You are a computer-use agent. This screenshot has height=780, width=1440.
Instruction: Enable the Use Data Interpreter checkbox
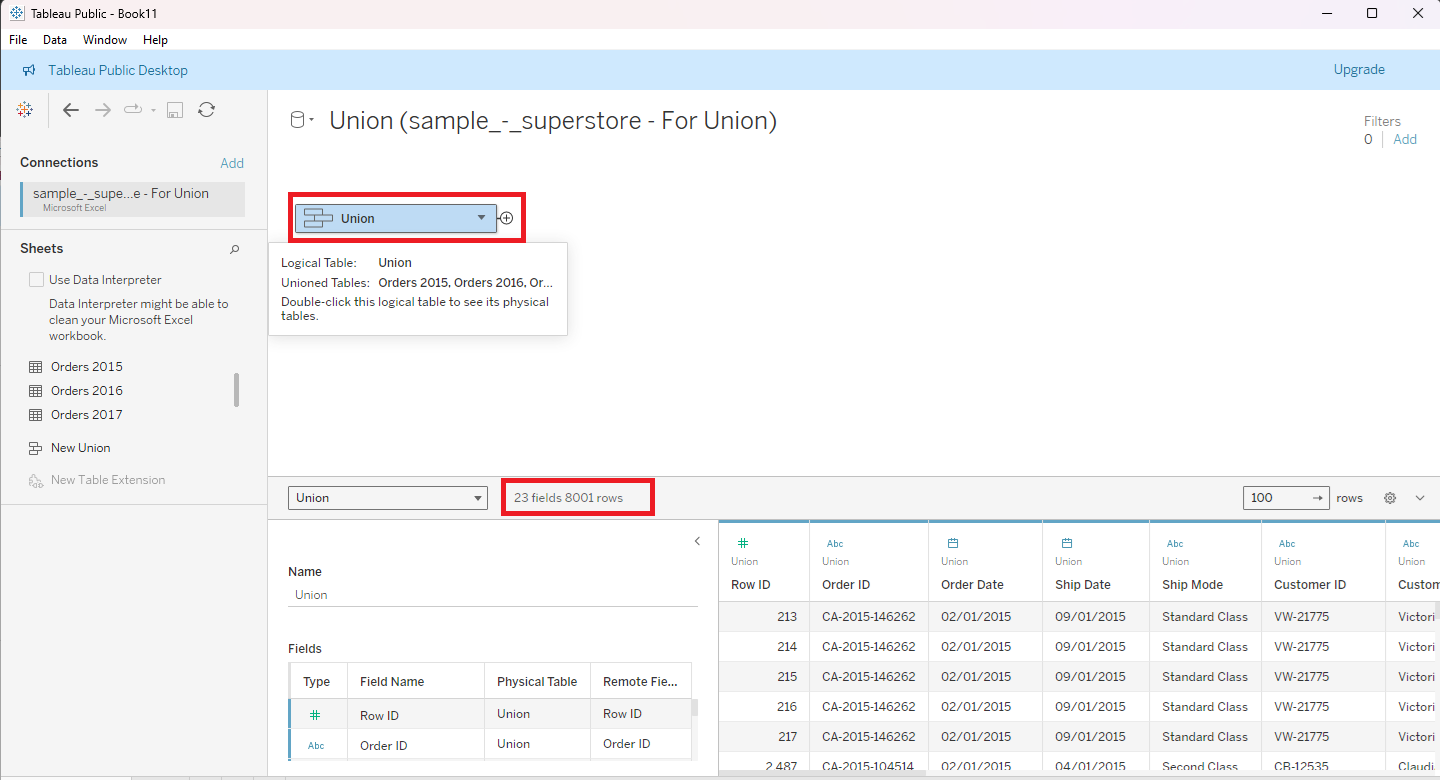[37, 280]
